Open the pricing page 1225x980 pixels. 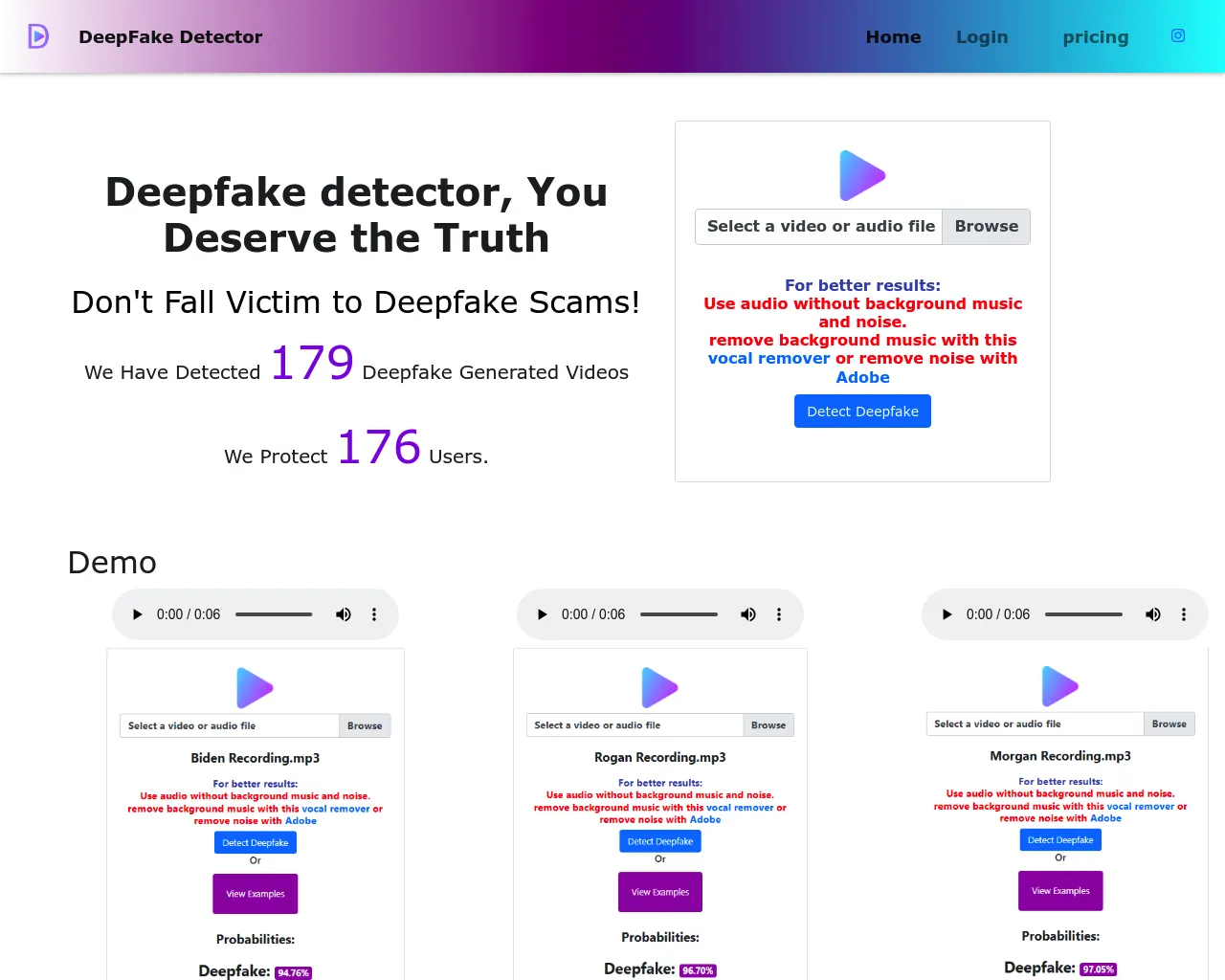click(x=1095, y=37)
